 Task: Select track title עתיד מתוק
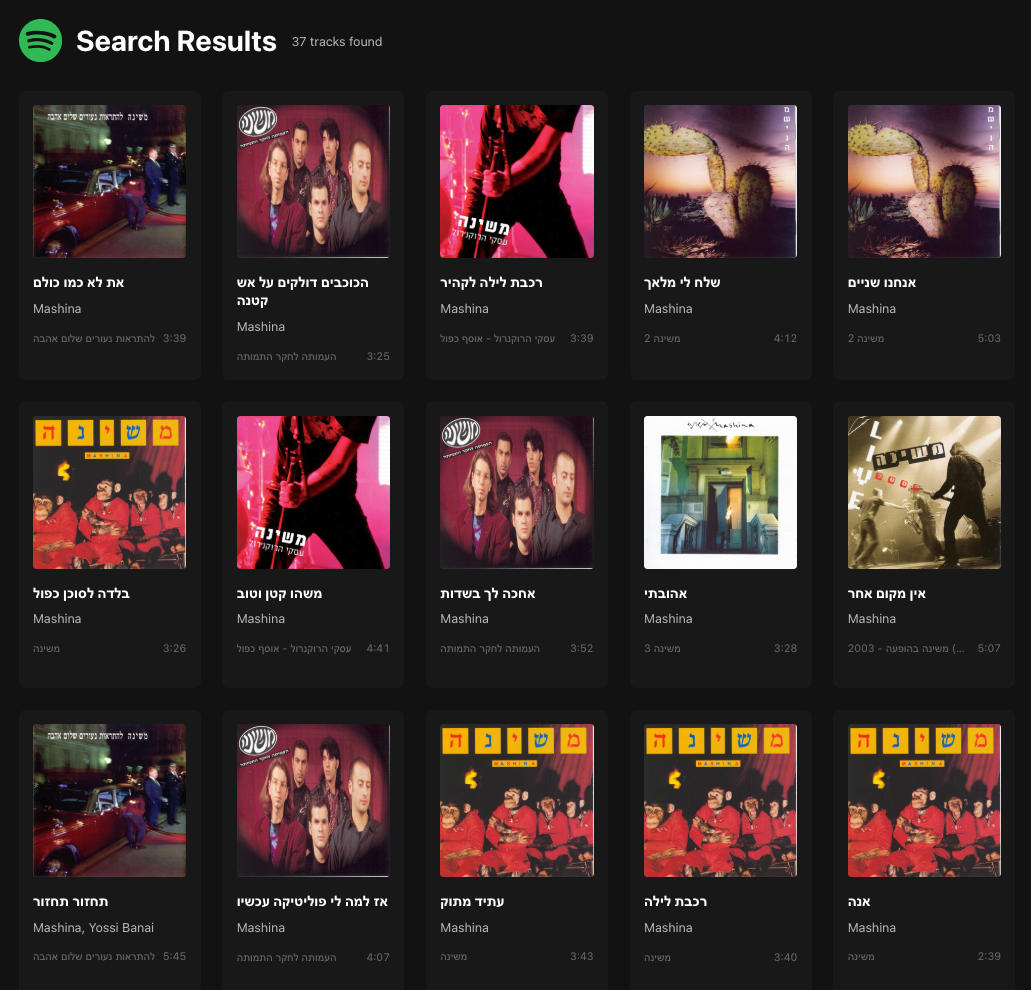pyautogui.click(x=472, y=902)
